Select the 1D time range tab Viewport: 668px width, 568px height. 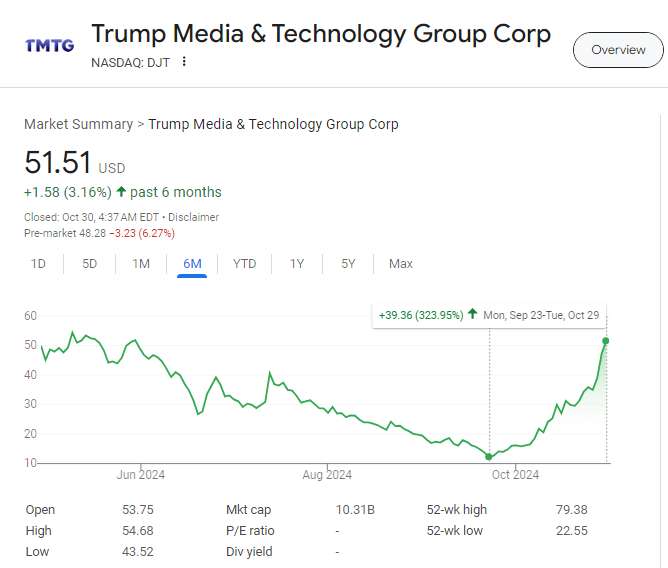click(38, 264)
